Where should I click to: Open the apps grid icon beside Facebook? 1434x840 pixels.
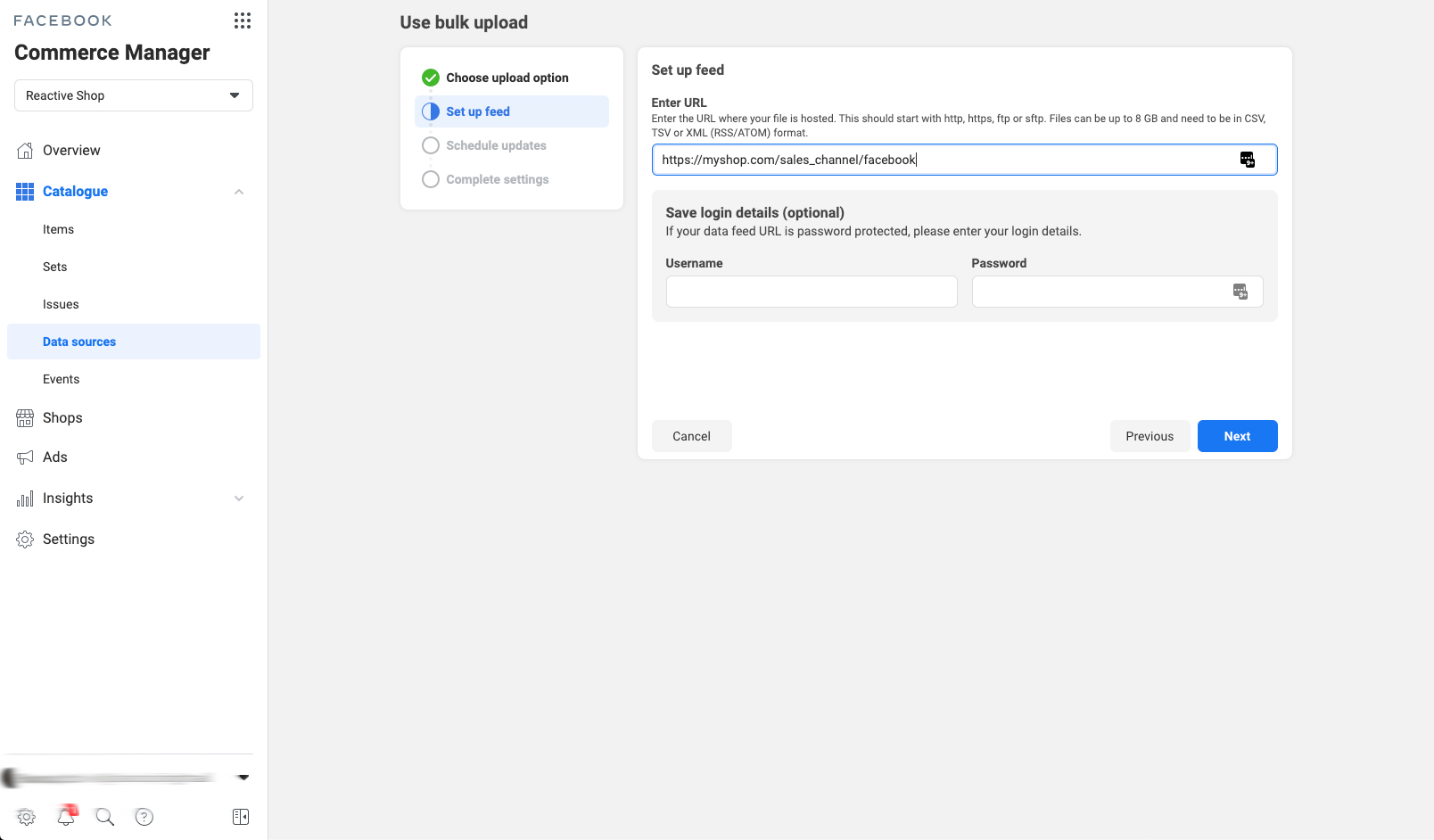click(x=243, y=21)
